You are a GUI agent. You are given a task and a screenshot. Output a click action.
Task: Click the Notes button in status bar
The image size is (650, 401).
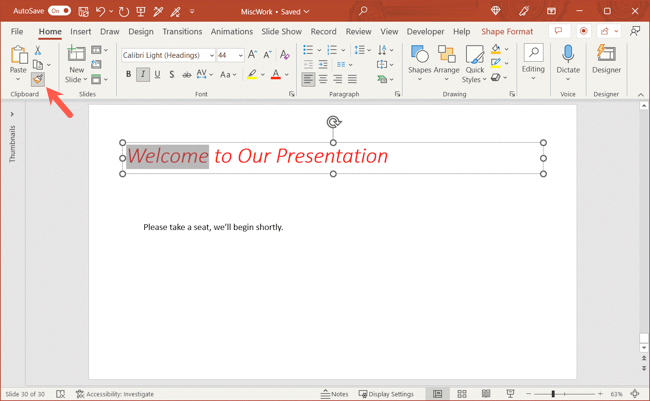click(337, 394)
